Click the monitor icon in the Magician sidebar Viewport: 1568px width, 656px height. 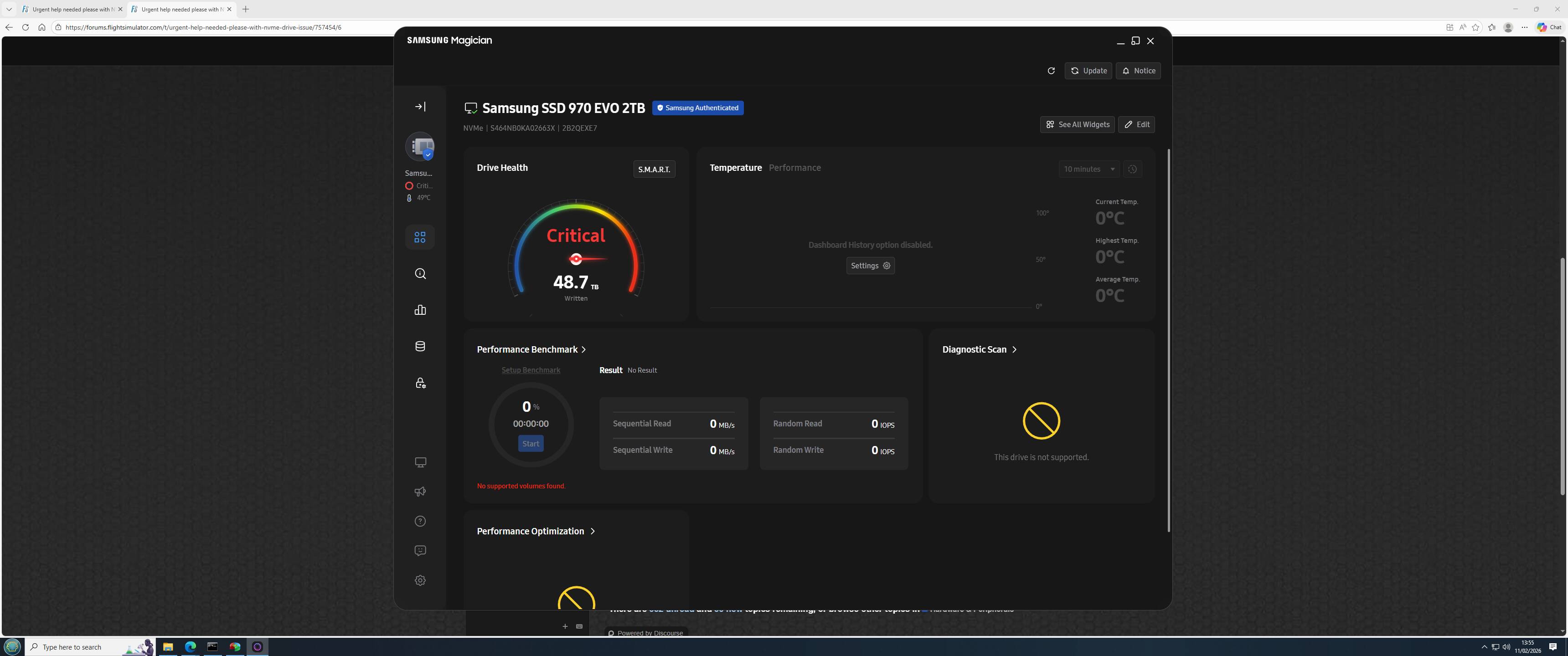(420, 462)
